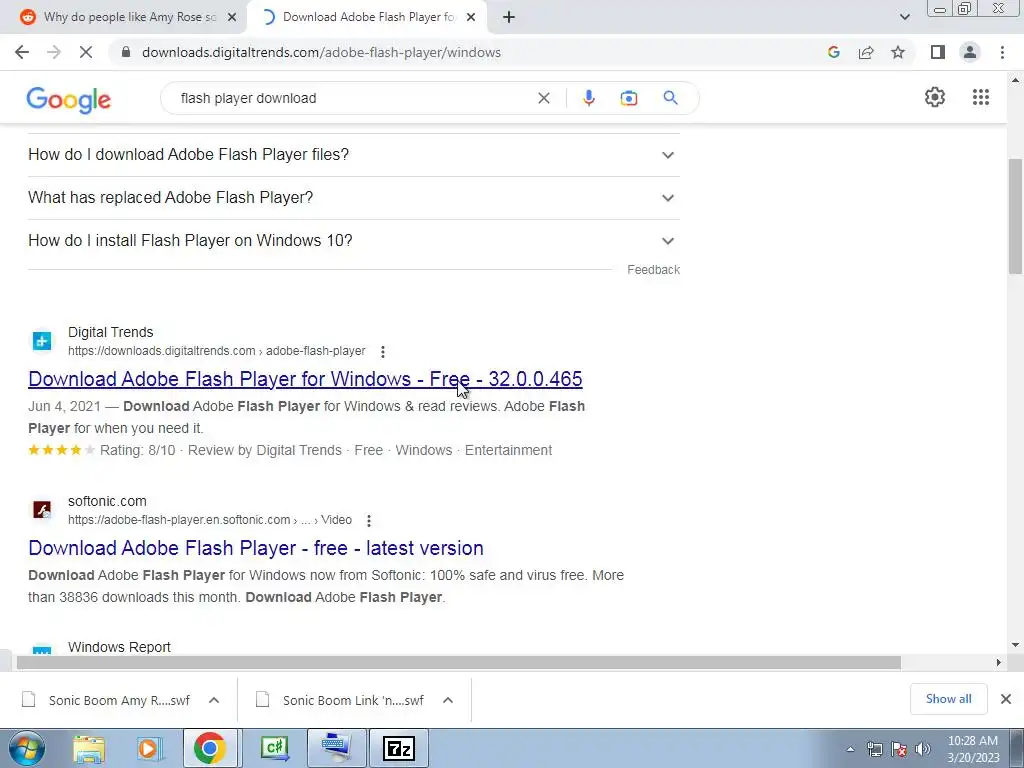Stop loading the page
Viewport: 1024px width, 768px height.
(86, 52)
